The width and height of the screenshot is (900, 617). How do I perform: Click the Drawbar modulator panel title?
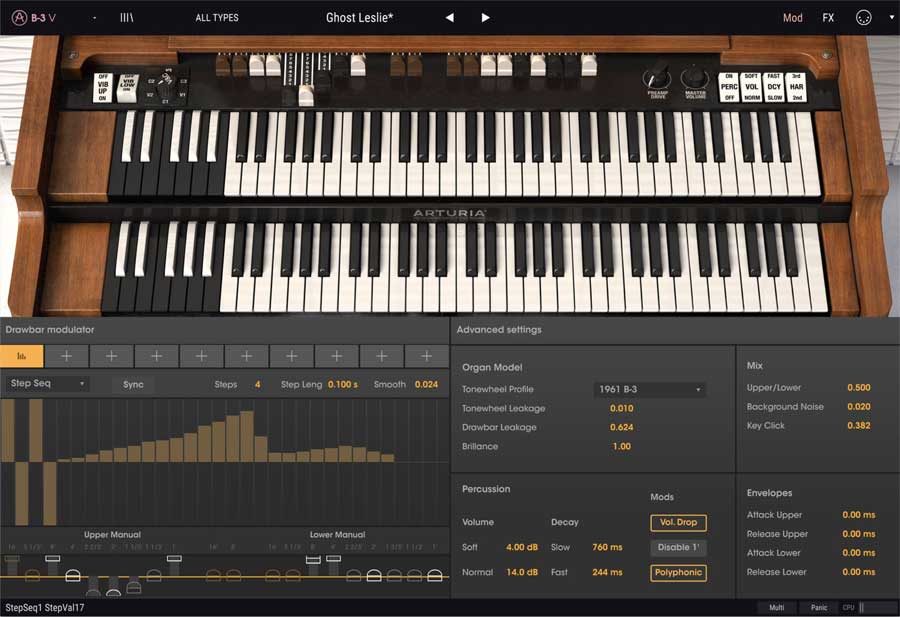50,330
